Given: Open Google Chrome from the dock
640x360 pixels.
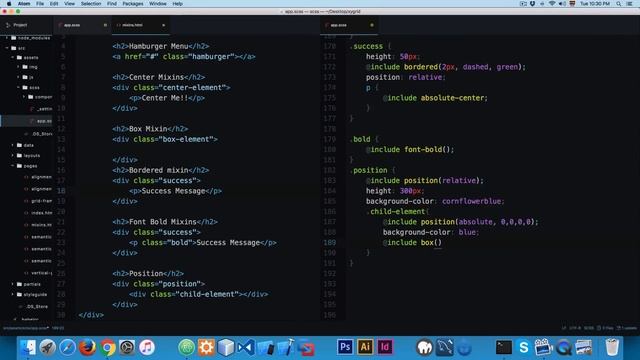Looking at the screenshot, I should point(107,347).
